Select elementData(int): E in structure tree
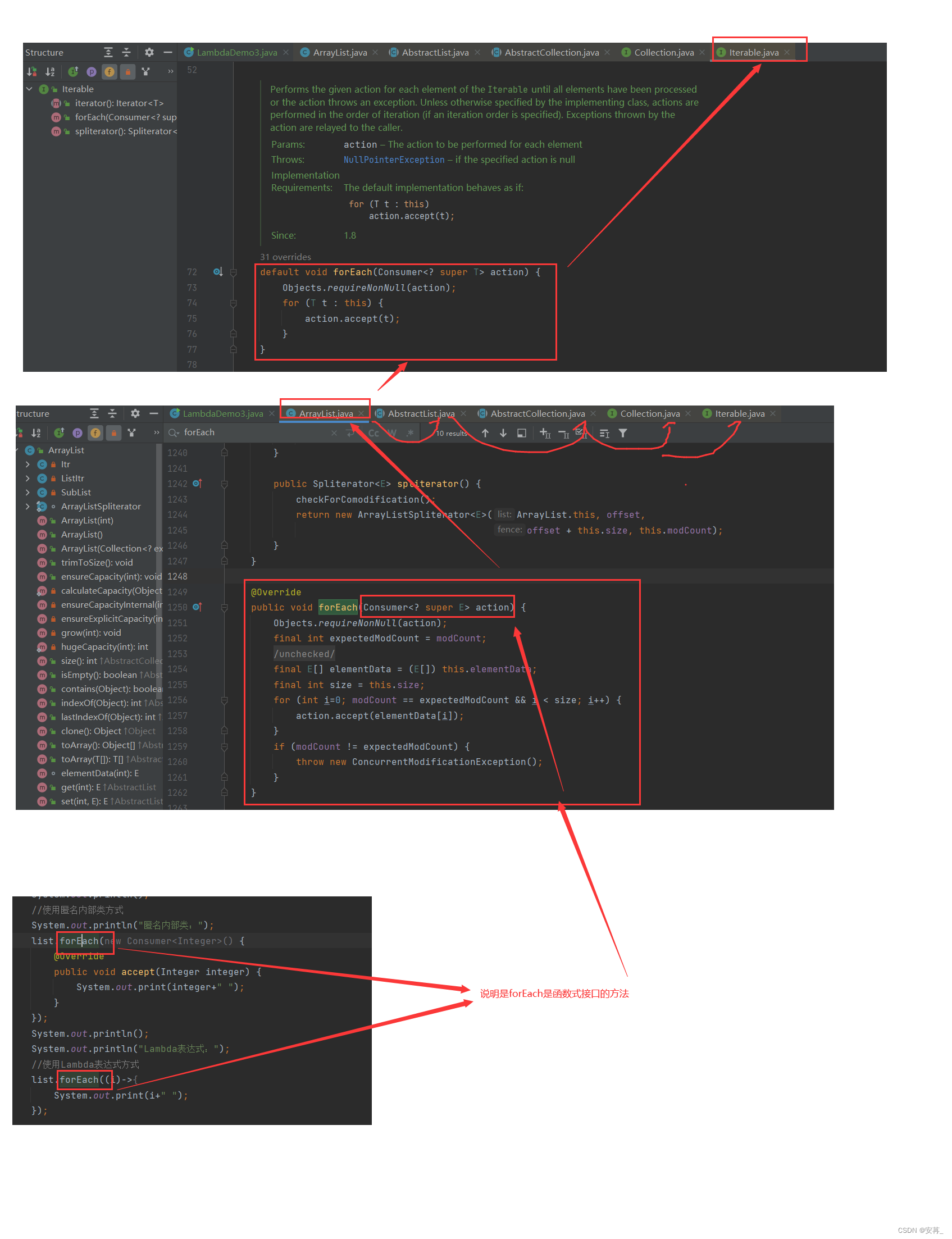This screenshot has width=952, height=1239. (x=88, y=774)
